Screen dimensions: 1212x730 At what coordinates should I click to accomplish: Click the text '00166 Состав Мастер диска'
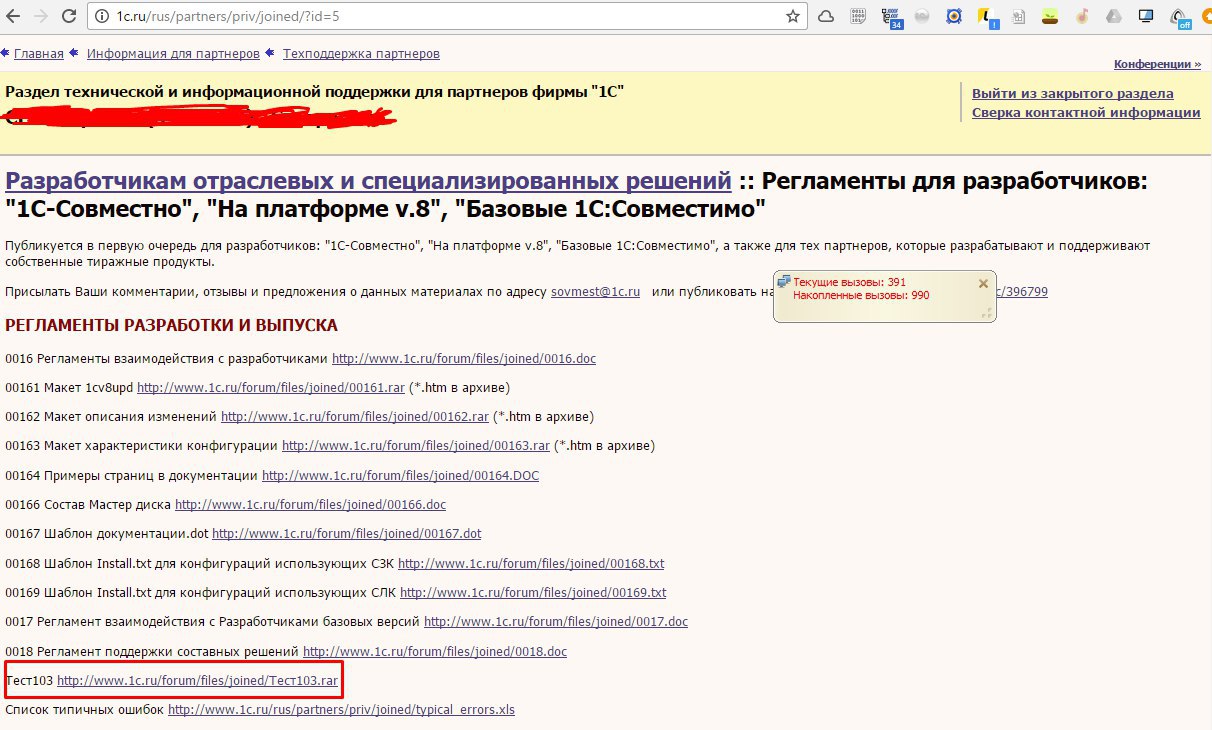point(88,505)
